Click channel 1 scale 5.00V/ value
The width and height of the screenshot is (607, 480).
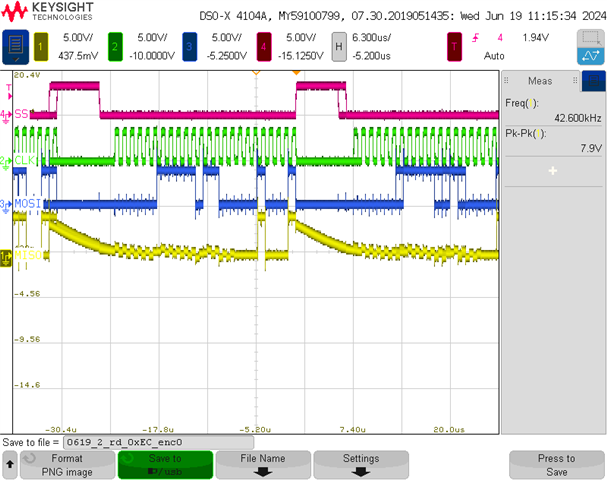click(x=78, y=38)
